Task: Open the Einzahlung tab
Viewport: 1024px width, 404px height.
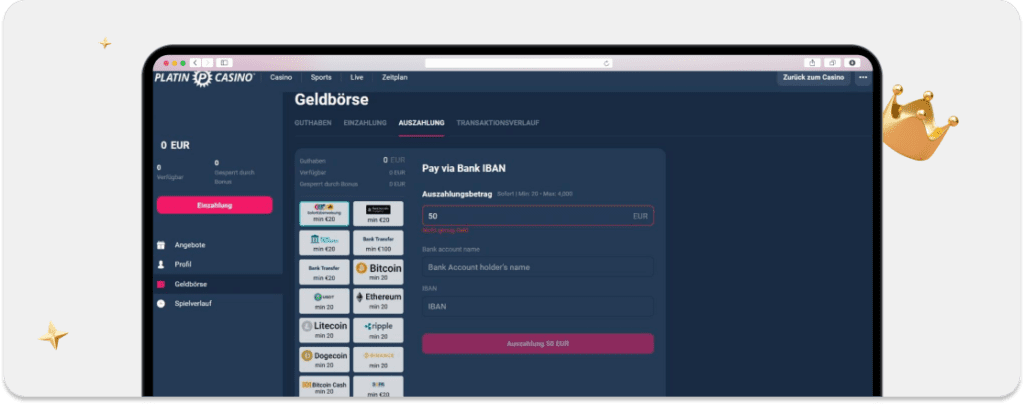Action: click(x=365, y=122)
